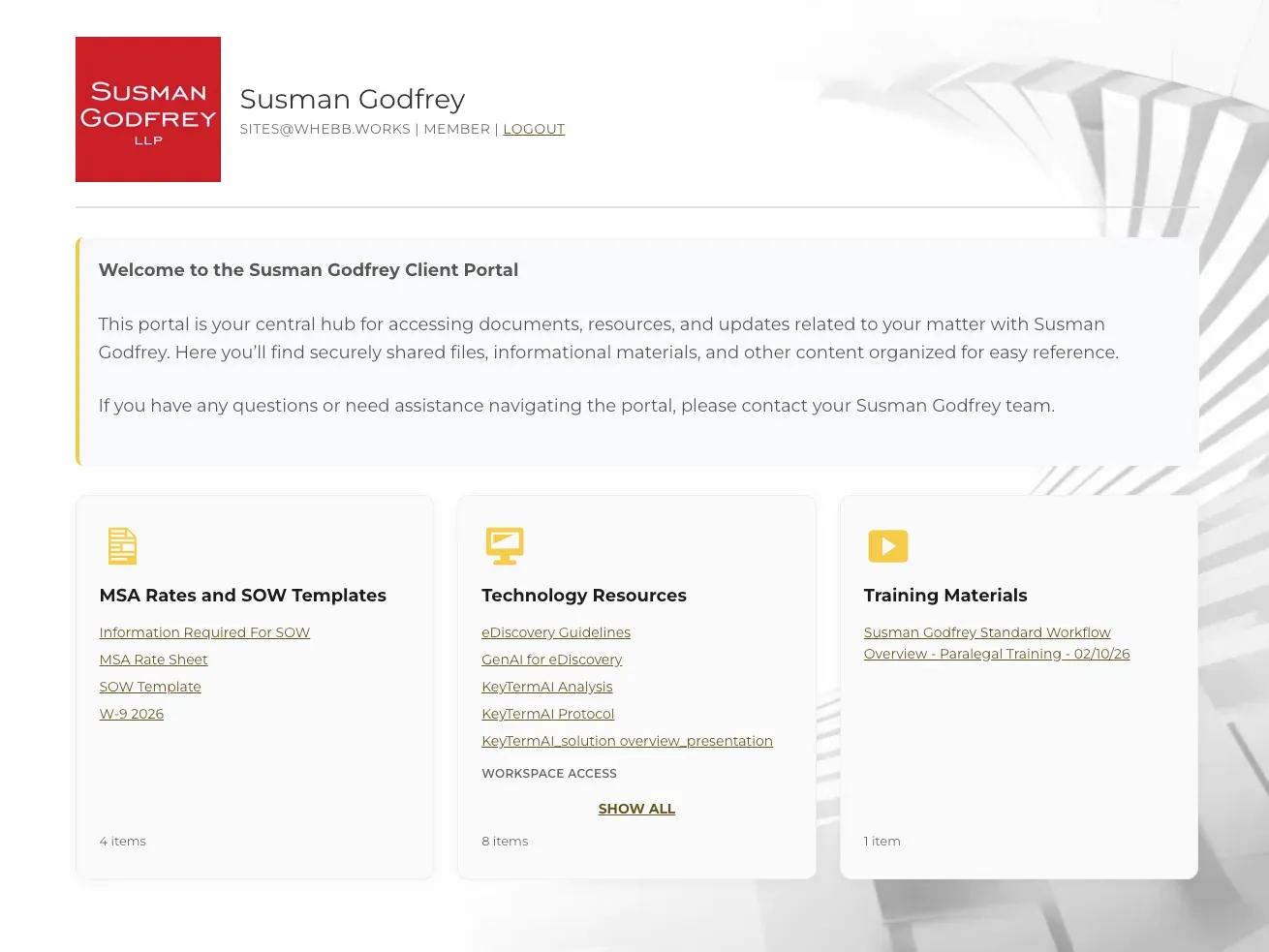Viewport: 1269px width, 952px height.
Task: Open the MSA Rate Sheet link
Action: point(153,660)
